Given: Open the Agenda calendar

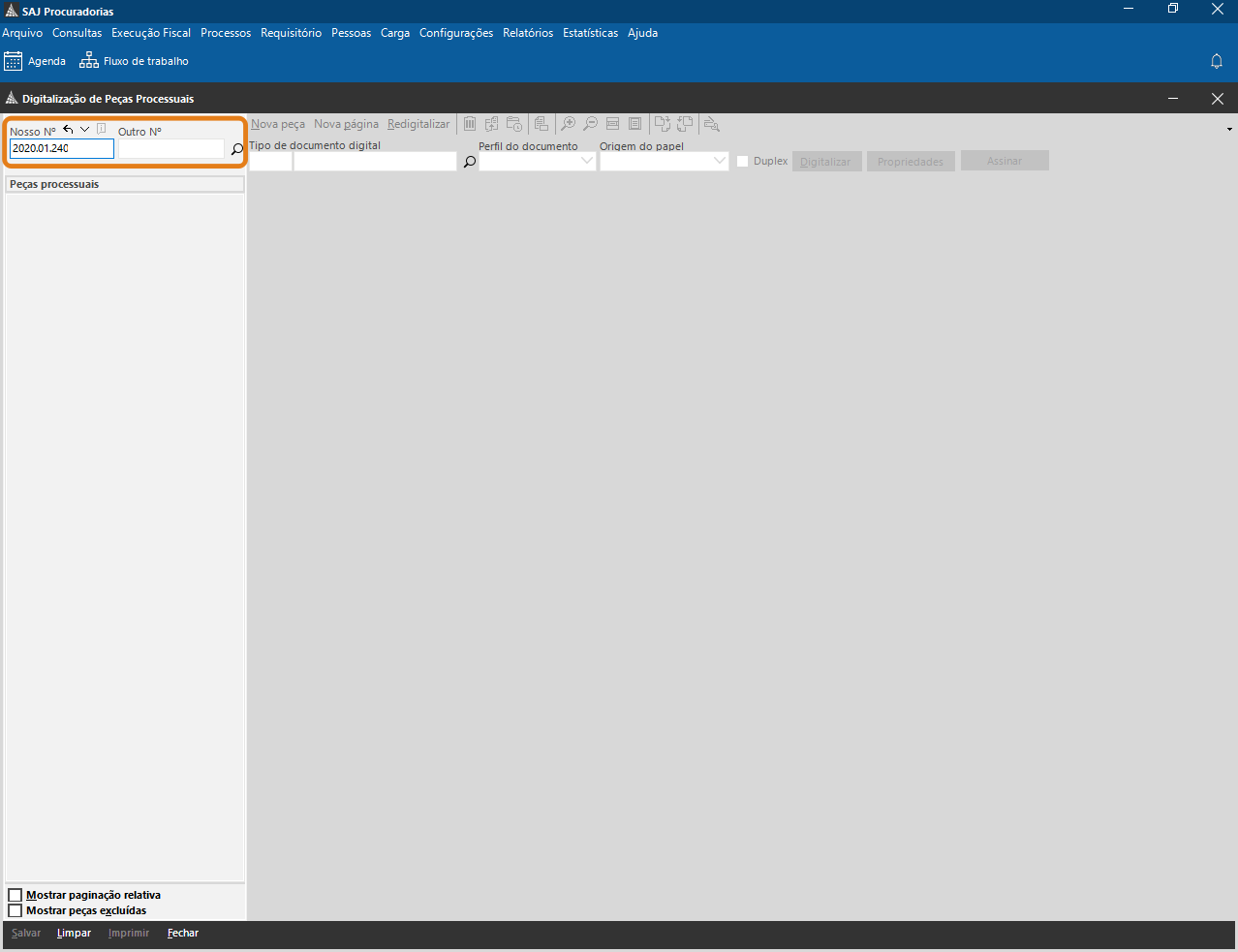Looking at the screenshot, I should [x=35, y=61].
